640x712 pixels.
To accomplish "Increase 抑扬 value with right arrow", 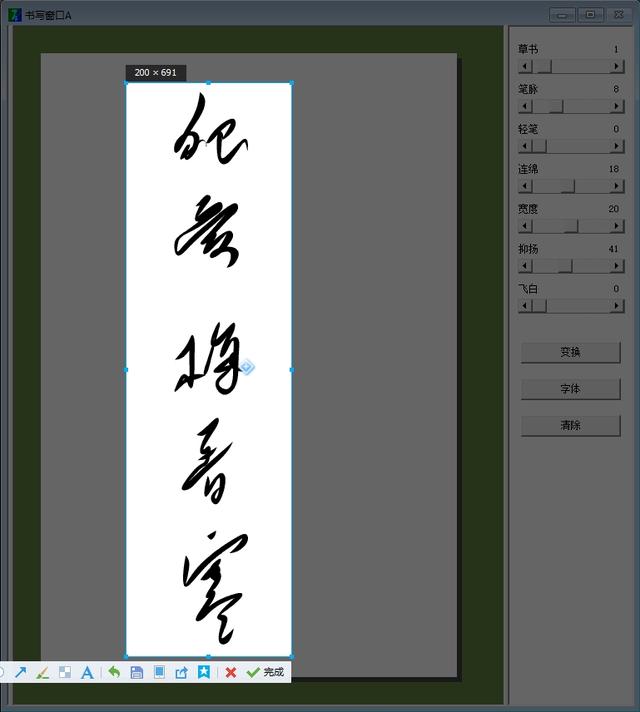I will [616, 266].
